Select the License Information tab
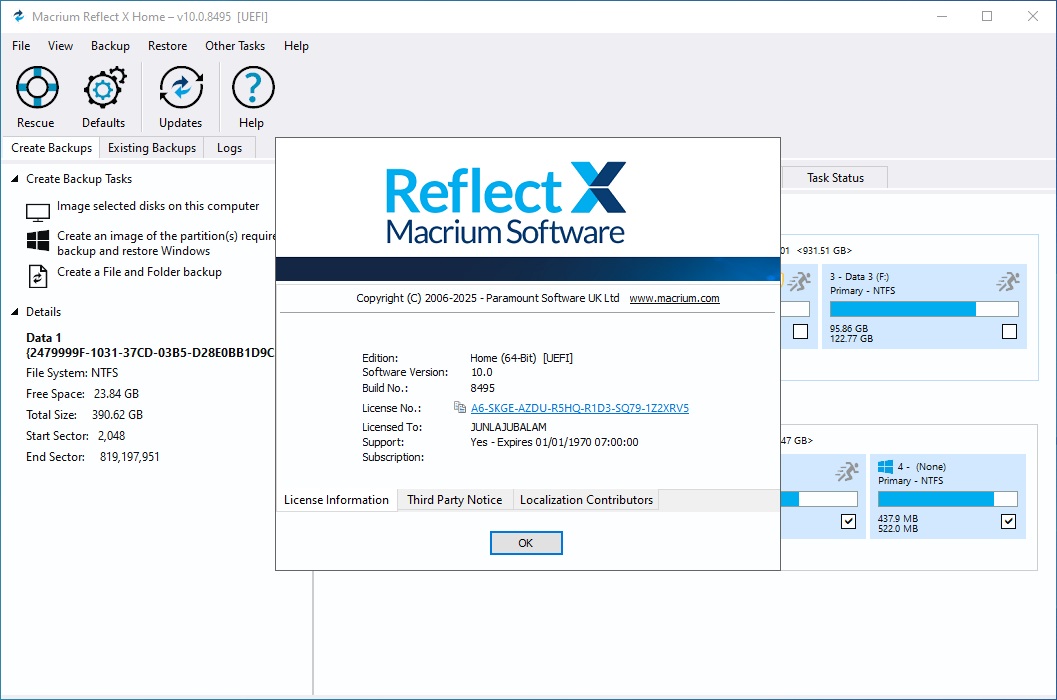This screenshot has width=1057, height=700. point(336,500)
